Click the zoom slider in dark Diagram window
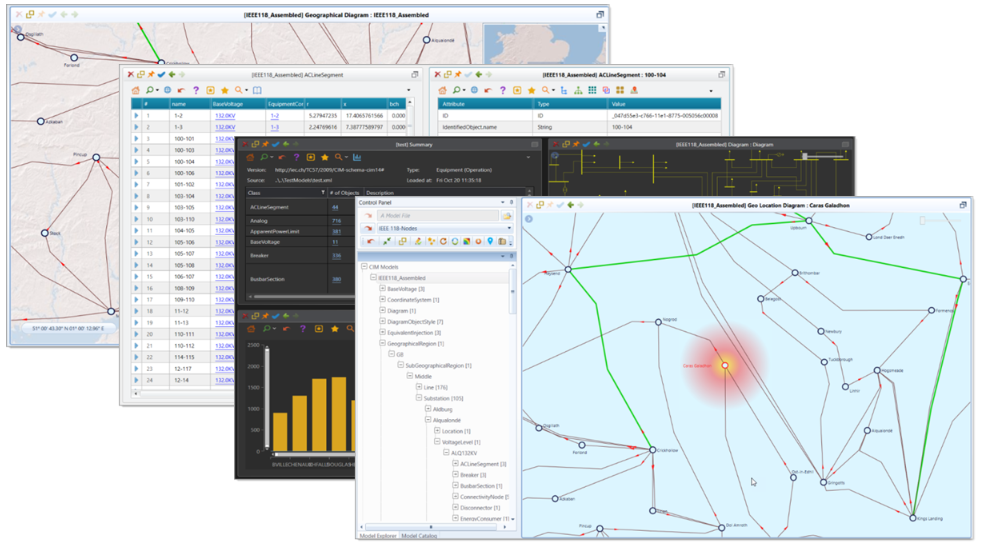 coord(822,156)
